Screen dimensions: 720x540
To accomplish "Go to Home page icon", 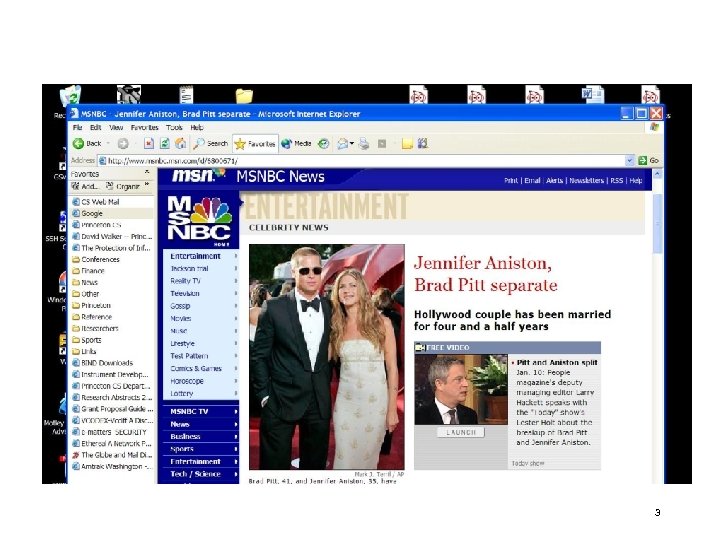I will (x=180, y=144).
